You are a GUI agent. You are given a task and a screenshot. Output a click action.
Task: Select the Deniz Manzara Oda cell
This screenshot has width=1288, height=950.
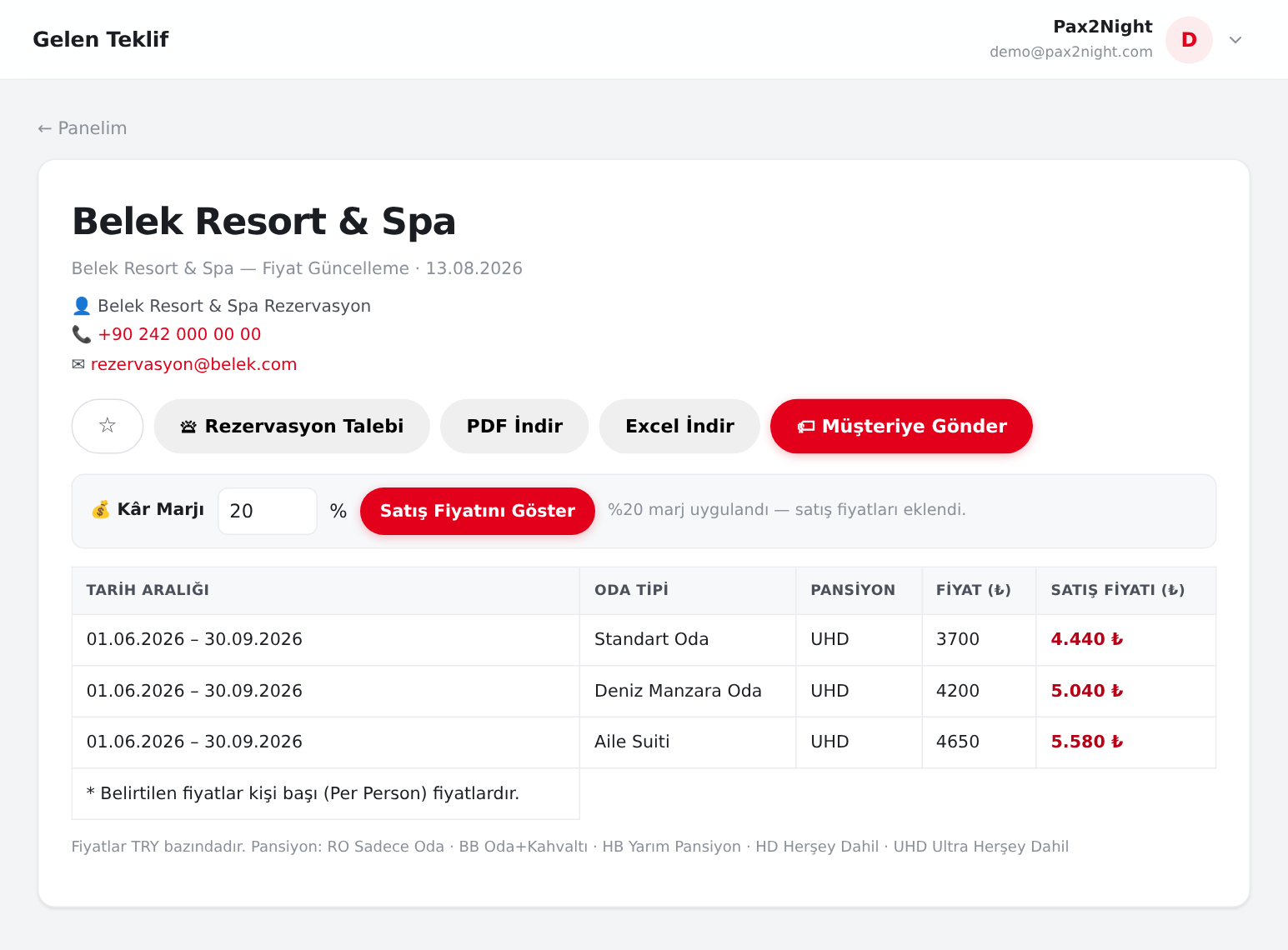(x=688, y=691)
